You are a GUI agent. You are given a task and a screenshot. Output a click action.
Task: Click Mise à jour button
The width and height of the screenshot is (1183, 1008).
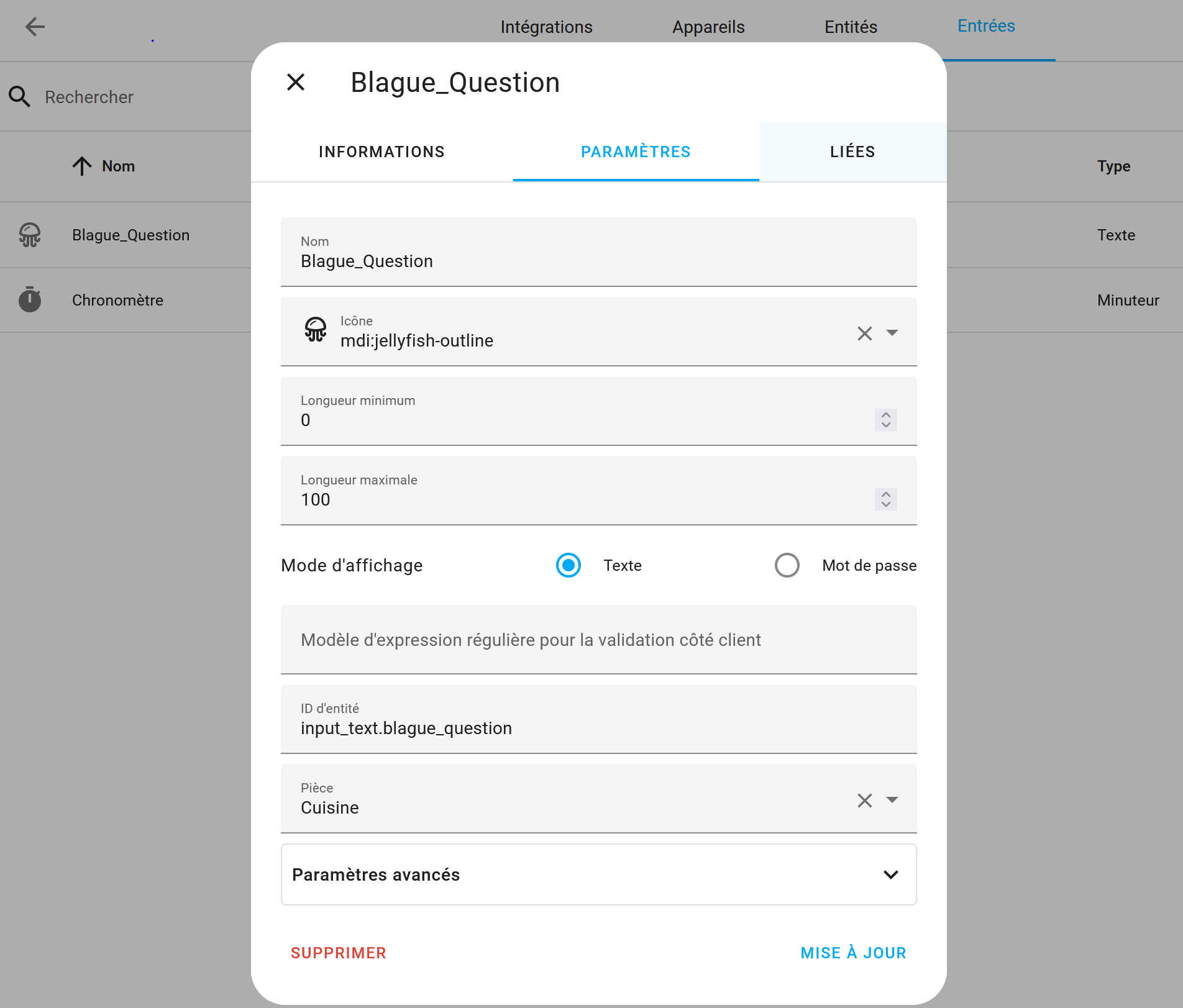(853, 953)
